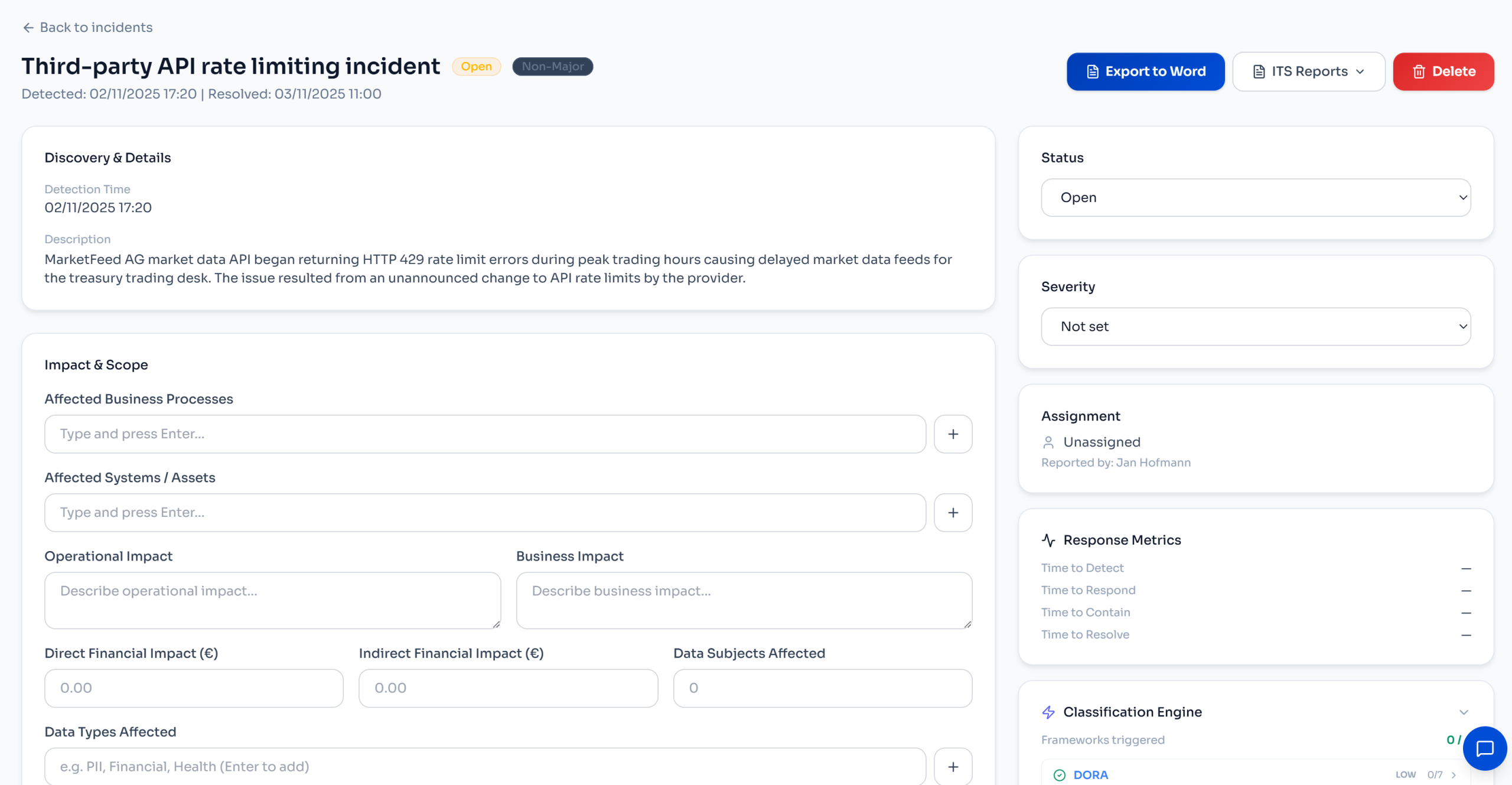The height and width of the screenshot is (785, 1512).
Task: Expand the ITS Reports chevron menu
Action: (1360, 71)
